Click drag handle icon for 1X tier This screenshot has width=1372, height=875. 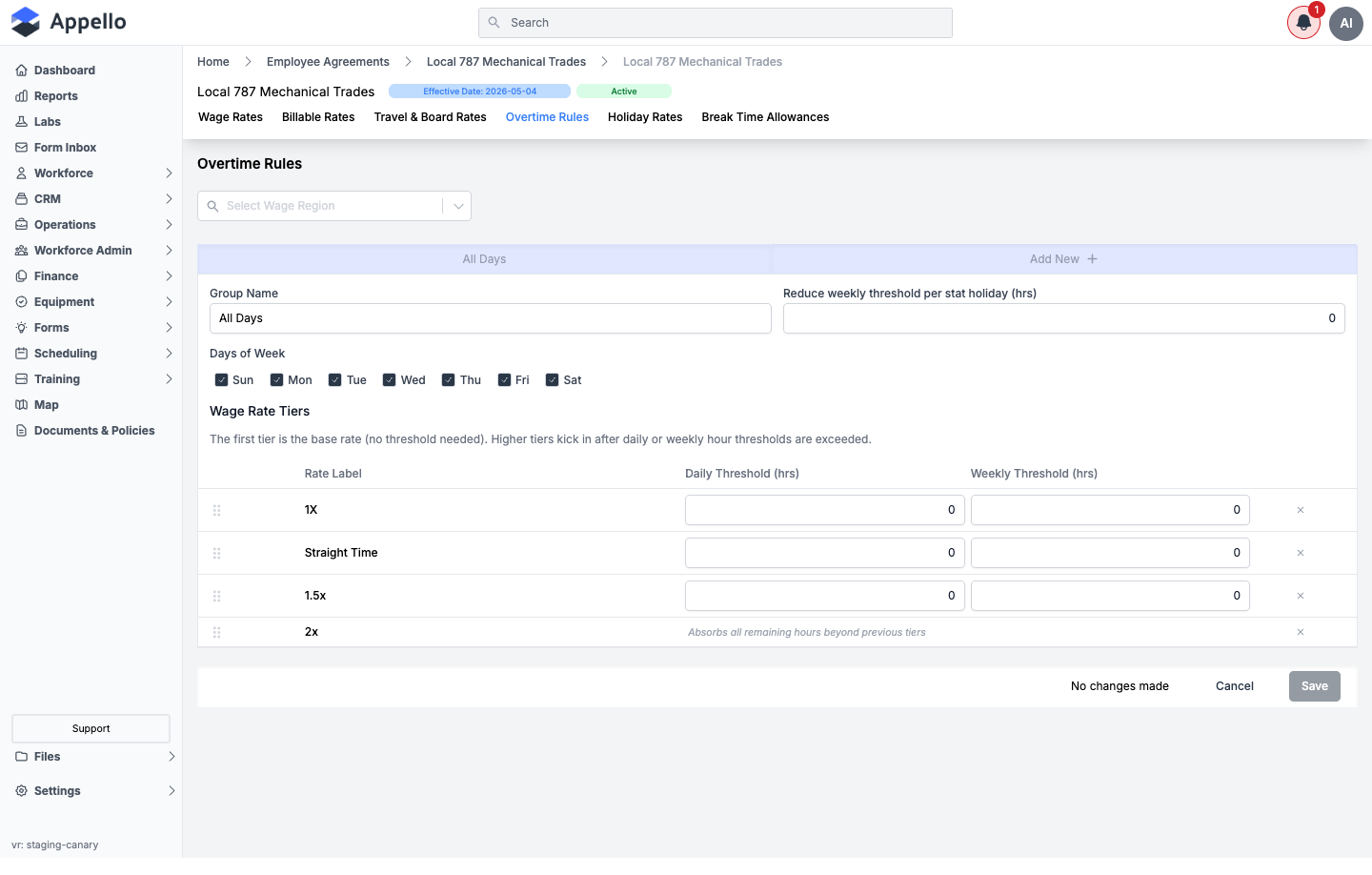217,510
